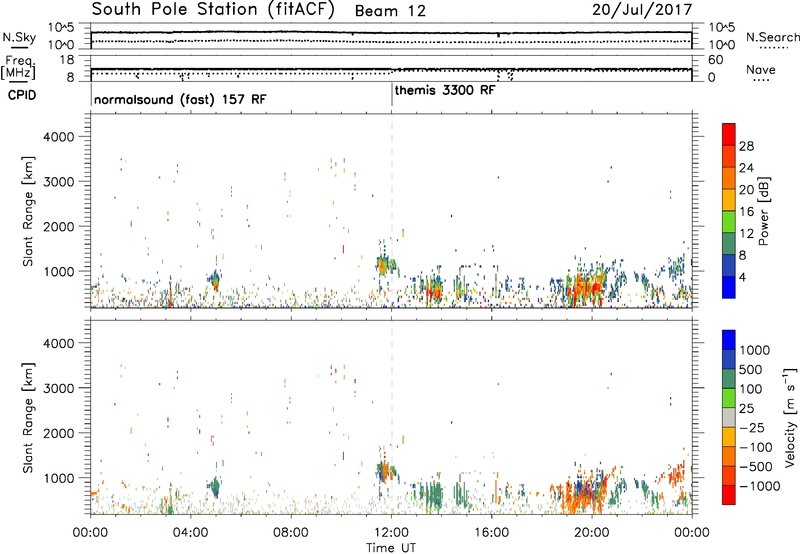Click '3000' tick on the power panel axis
Image resolution: width=800 pixels, height=554 pixels.
(x=59, y=182)
